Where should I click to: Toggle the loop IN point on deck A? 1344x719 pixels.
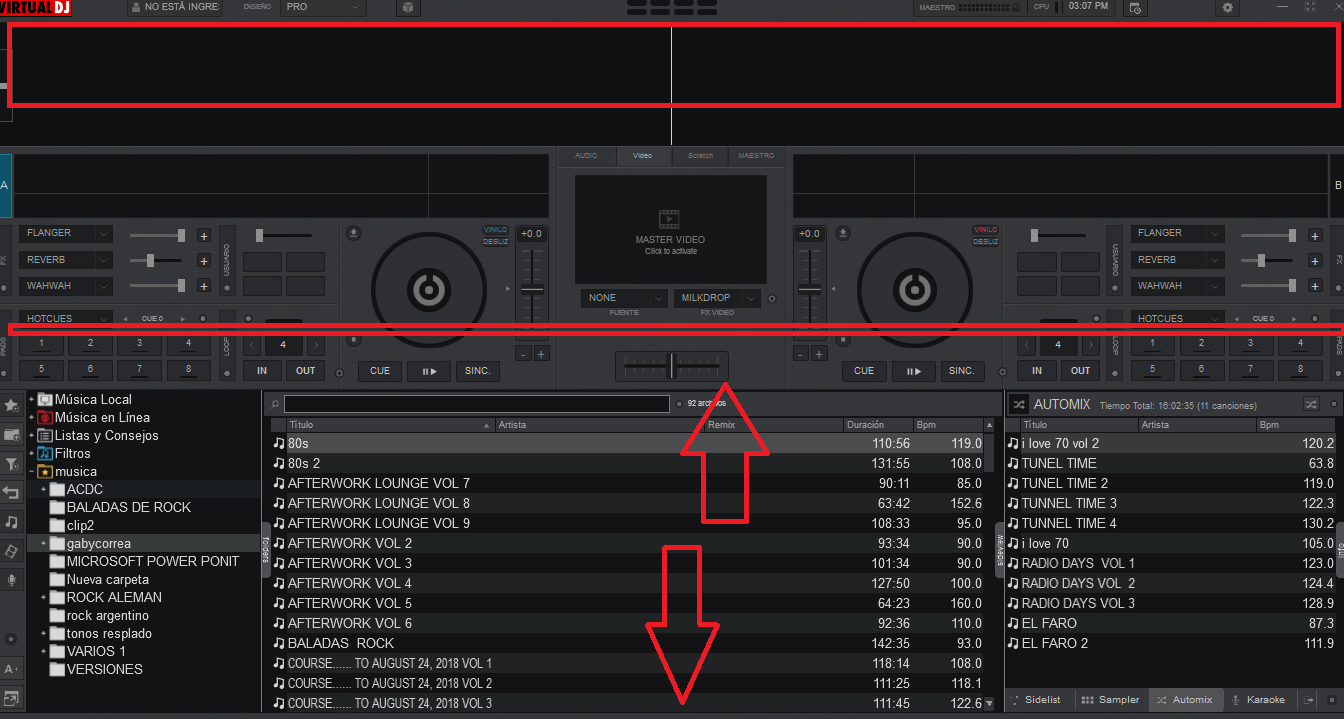[x=262, y=370]
